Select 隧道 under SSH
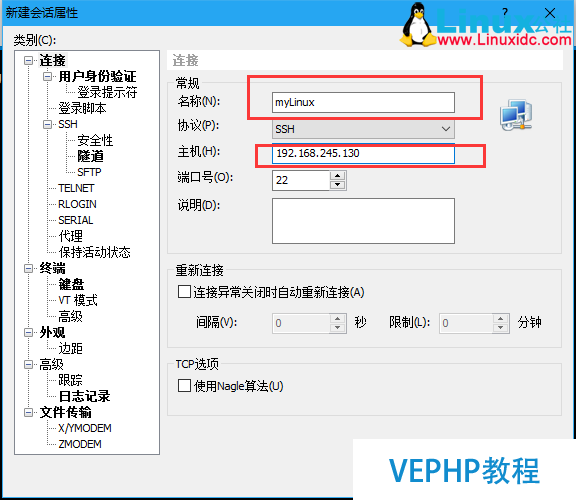This screenshot has width=576, height=500. coord(90,156)
